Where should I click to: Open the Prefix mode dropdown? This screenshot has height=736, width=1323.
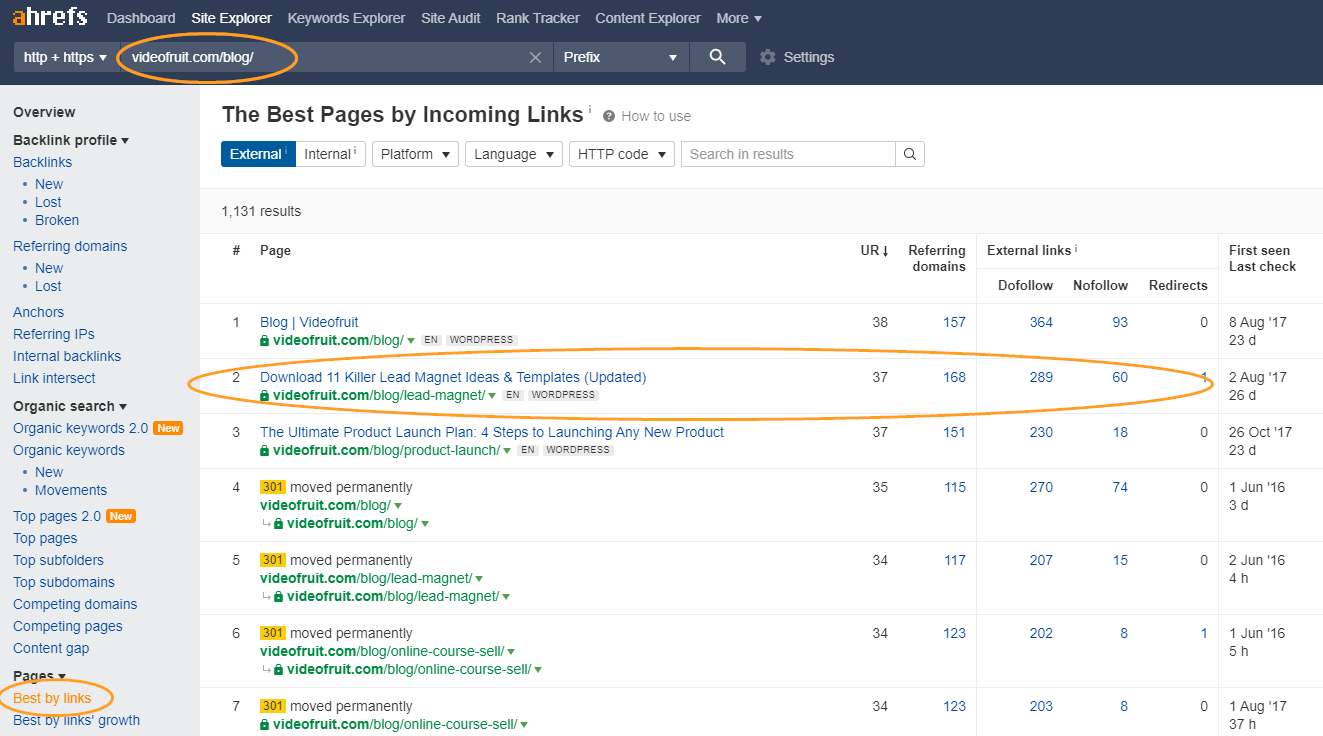click(x=620, y=57)
